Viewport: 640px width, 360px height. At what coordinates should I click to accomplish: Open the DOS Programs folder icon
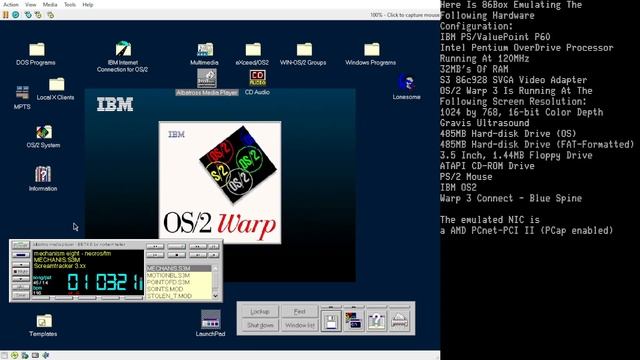(x=37, y=49)
